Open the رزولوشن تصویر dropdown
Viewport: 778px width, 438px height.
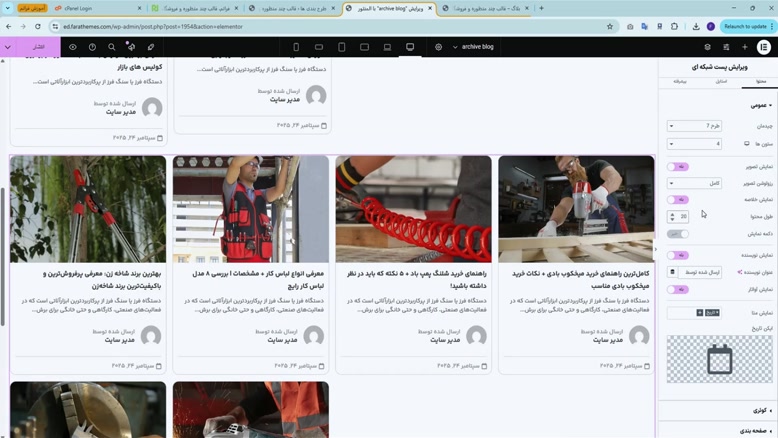(694, 183)
